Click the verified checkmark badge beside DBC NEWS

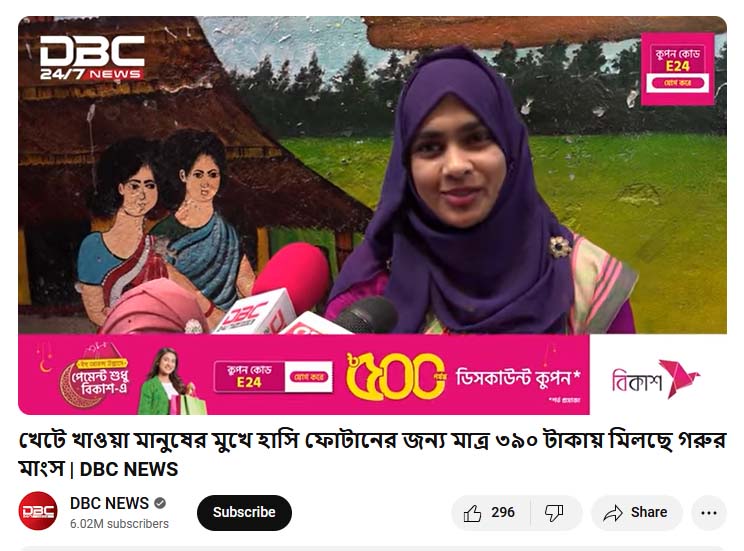tap(160, 503)
